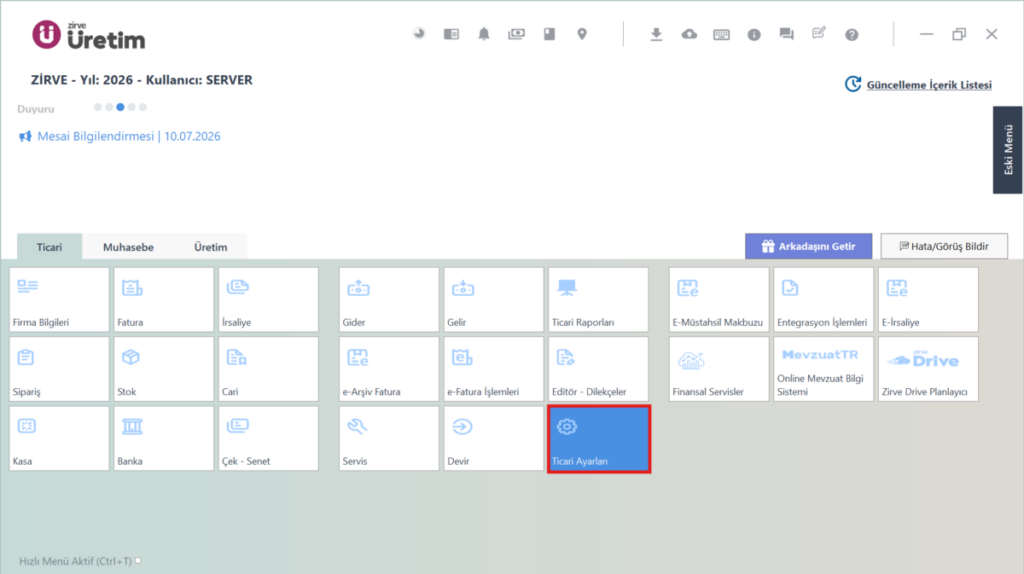
Task: Click the notifications bell icon
Action: (484, 34)
